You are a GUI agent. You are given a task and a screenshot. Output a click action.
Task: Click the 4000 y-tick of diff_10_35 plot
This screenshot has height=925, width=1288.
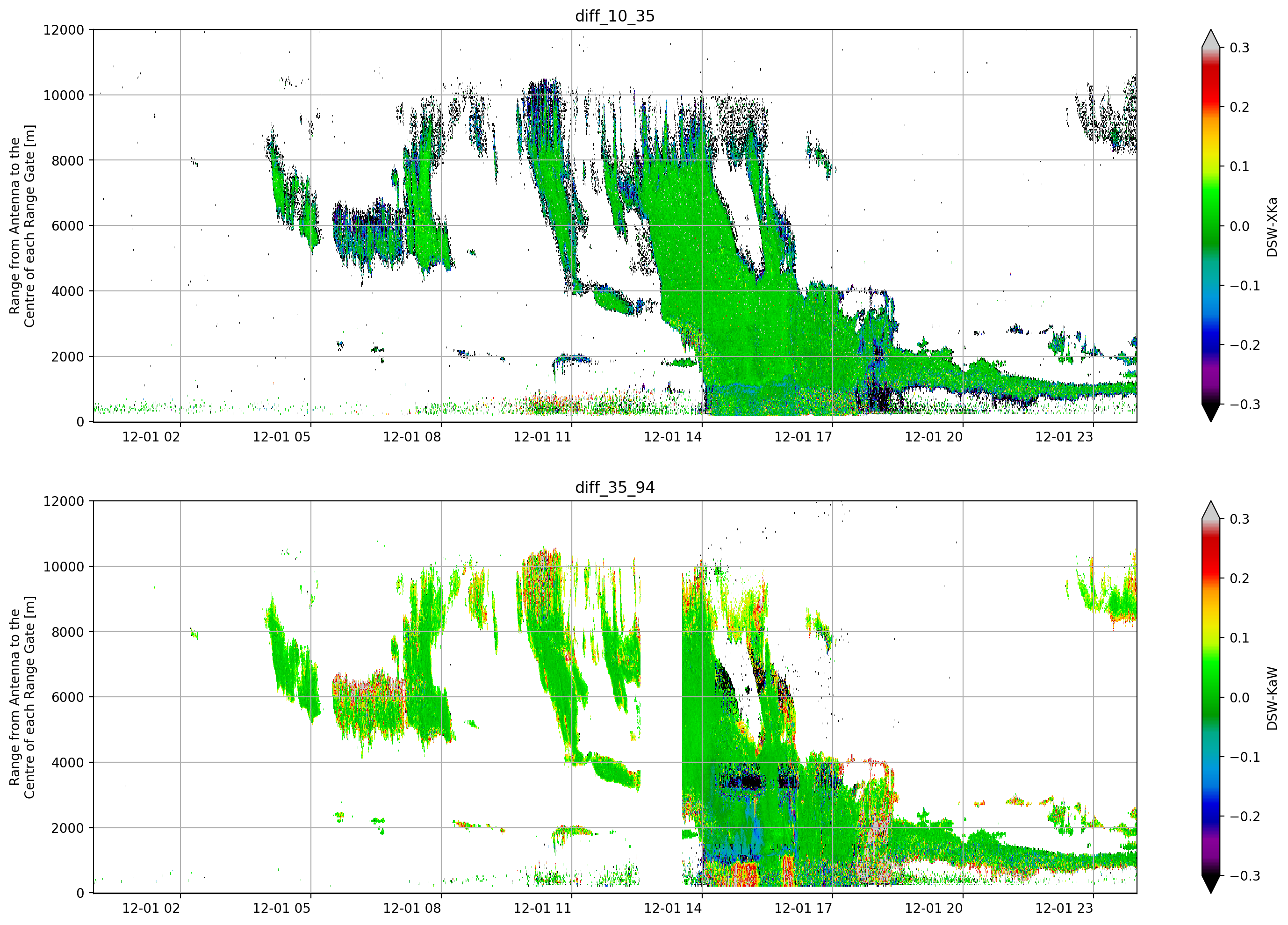coord(68,291)
